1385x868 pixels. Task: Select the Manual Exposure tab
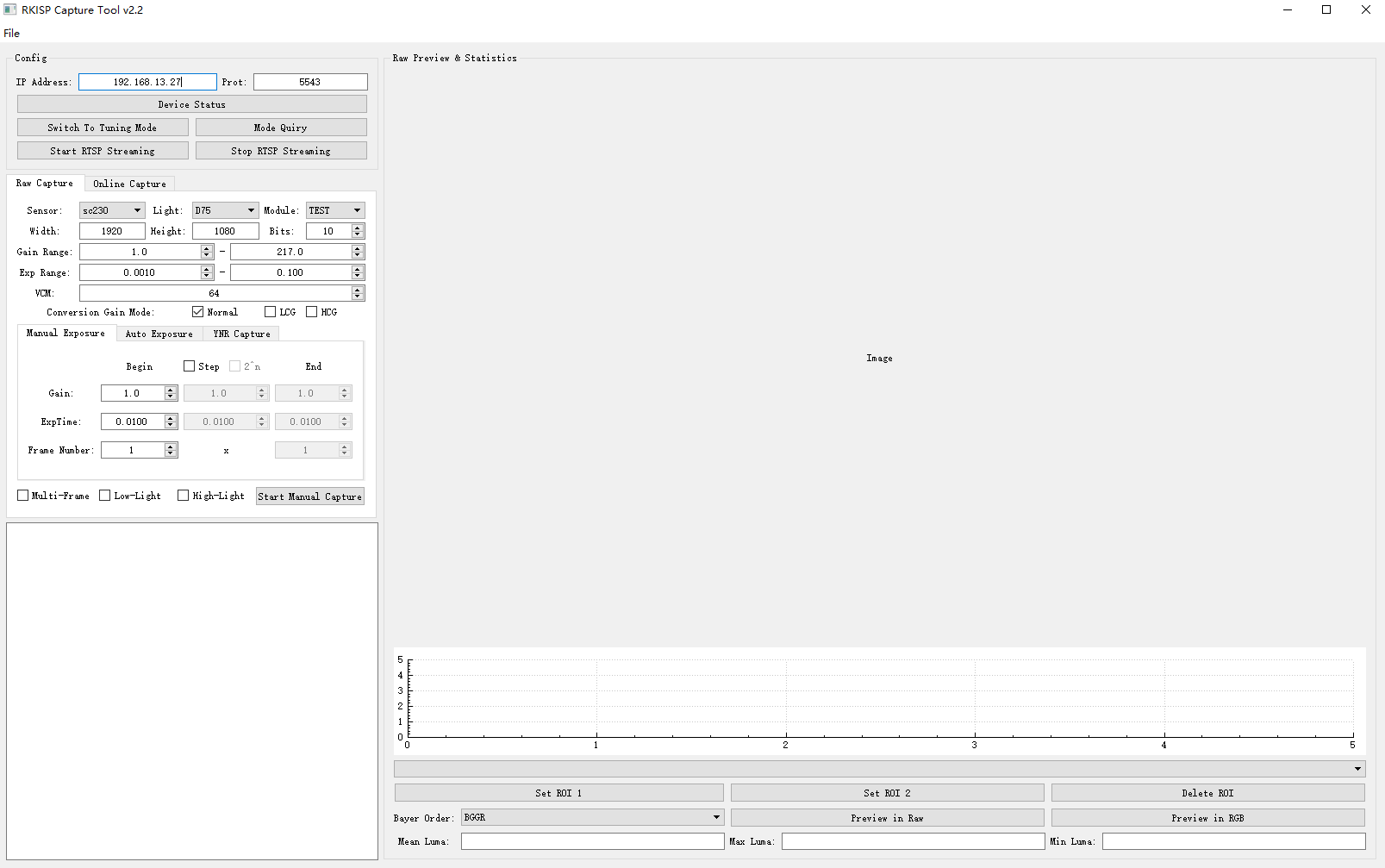tap(66, 334)
